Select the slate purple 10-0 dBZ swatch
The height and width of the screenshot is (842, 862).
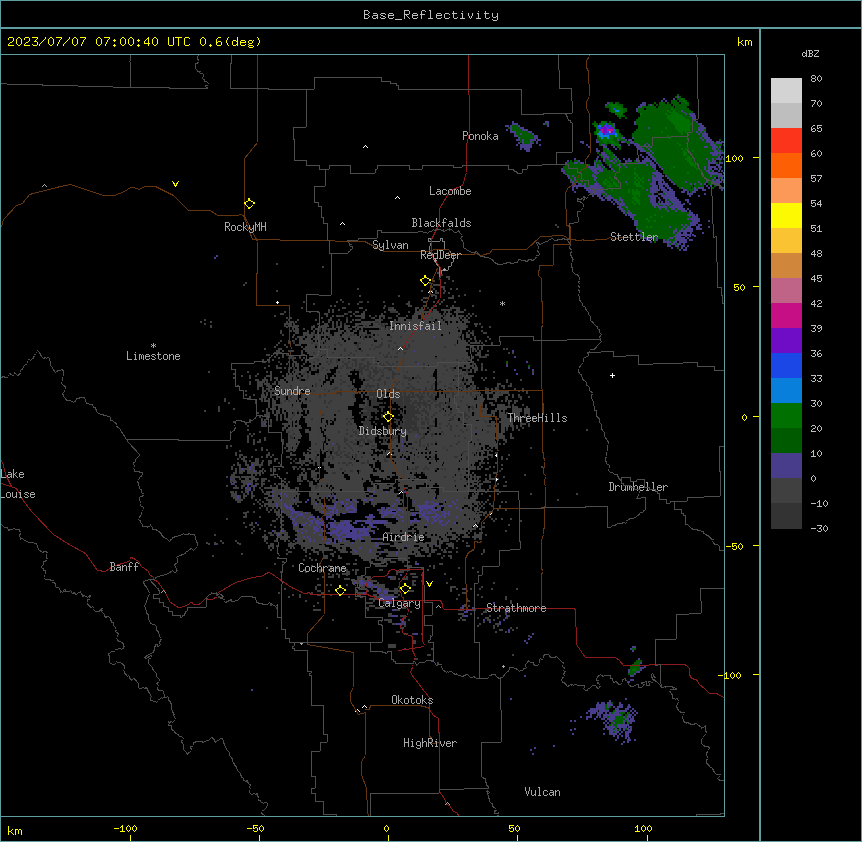pyautogui.click(x=786, y=466)
